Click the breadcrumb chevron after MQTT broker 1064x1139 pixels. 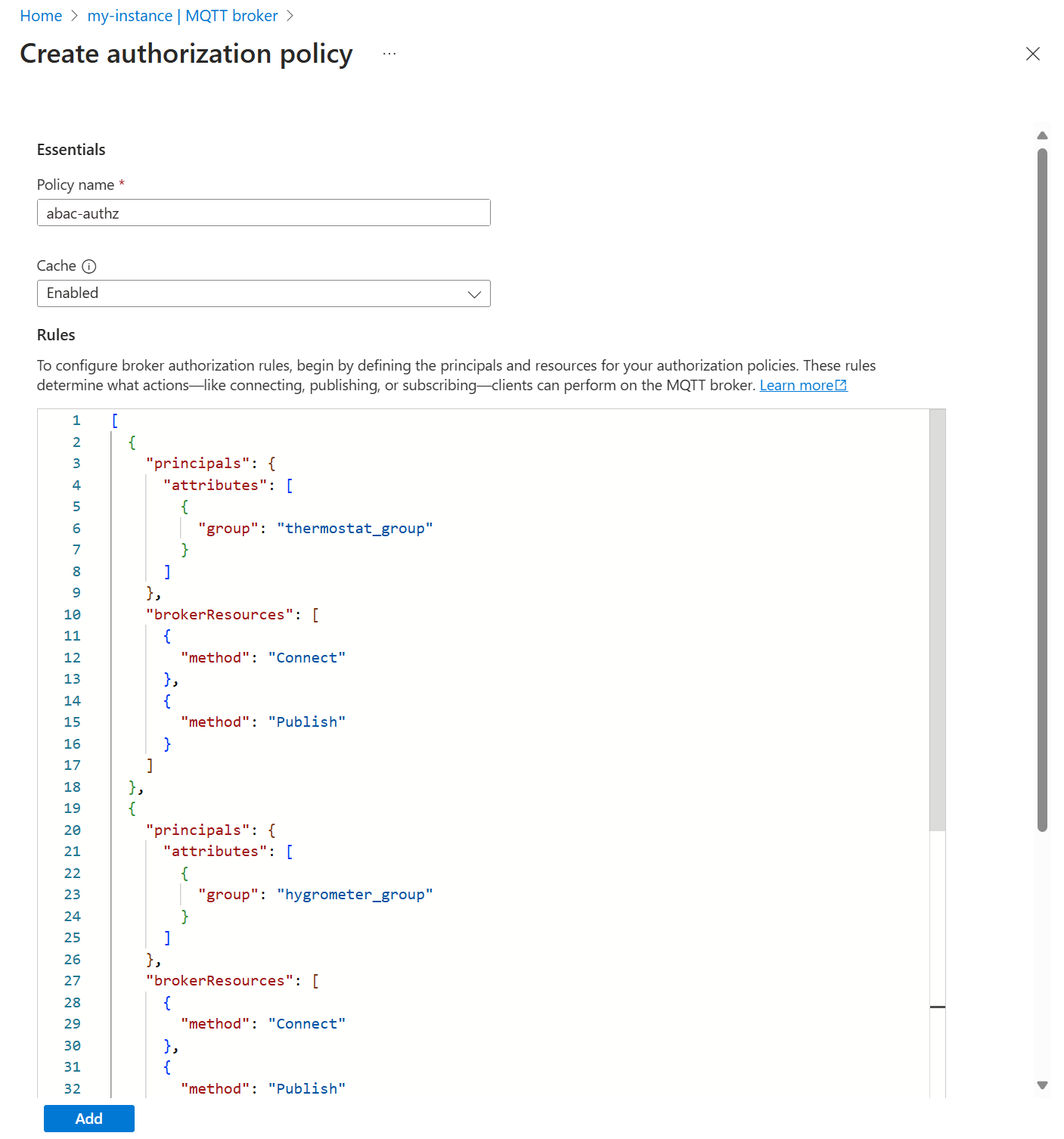[290, 15]
